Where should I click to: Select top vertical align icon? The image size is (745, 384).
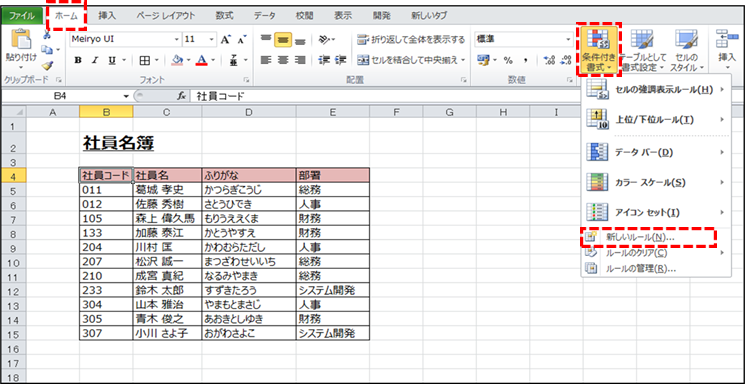(266, 39)
